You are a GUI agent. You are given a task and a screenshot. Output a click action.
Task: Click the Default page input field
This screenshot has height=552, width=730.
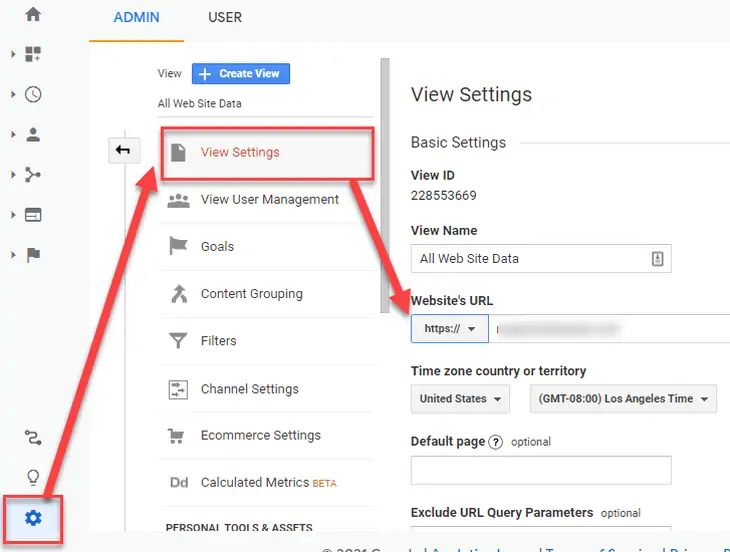[x=540, y=470]
